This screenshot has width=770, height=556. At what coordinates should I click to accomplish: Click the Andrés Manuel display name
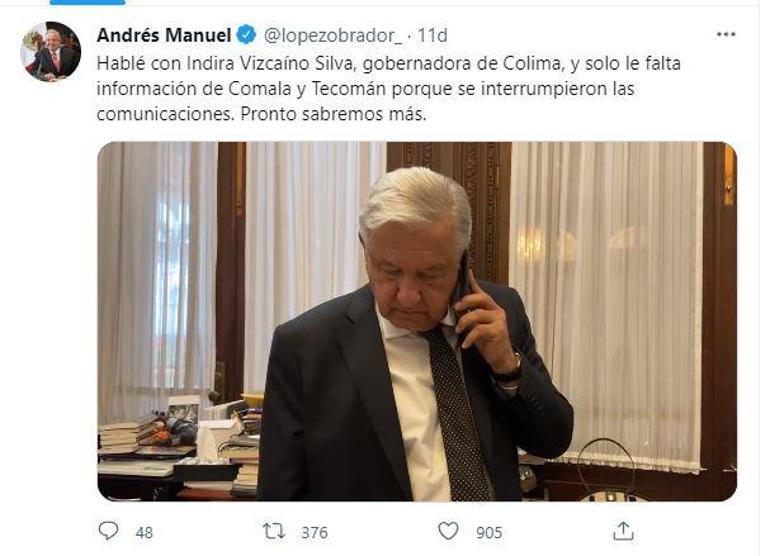coord(164,35)
